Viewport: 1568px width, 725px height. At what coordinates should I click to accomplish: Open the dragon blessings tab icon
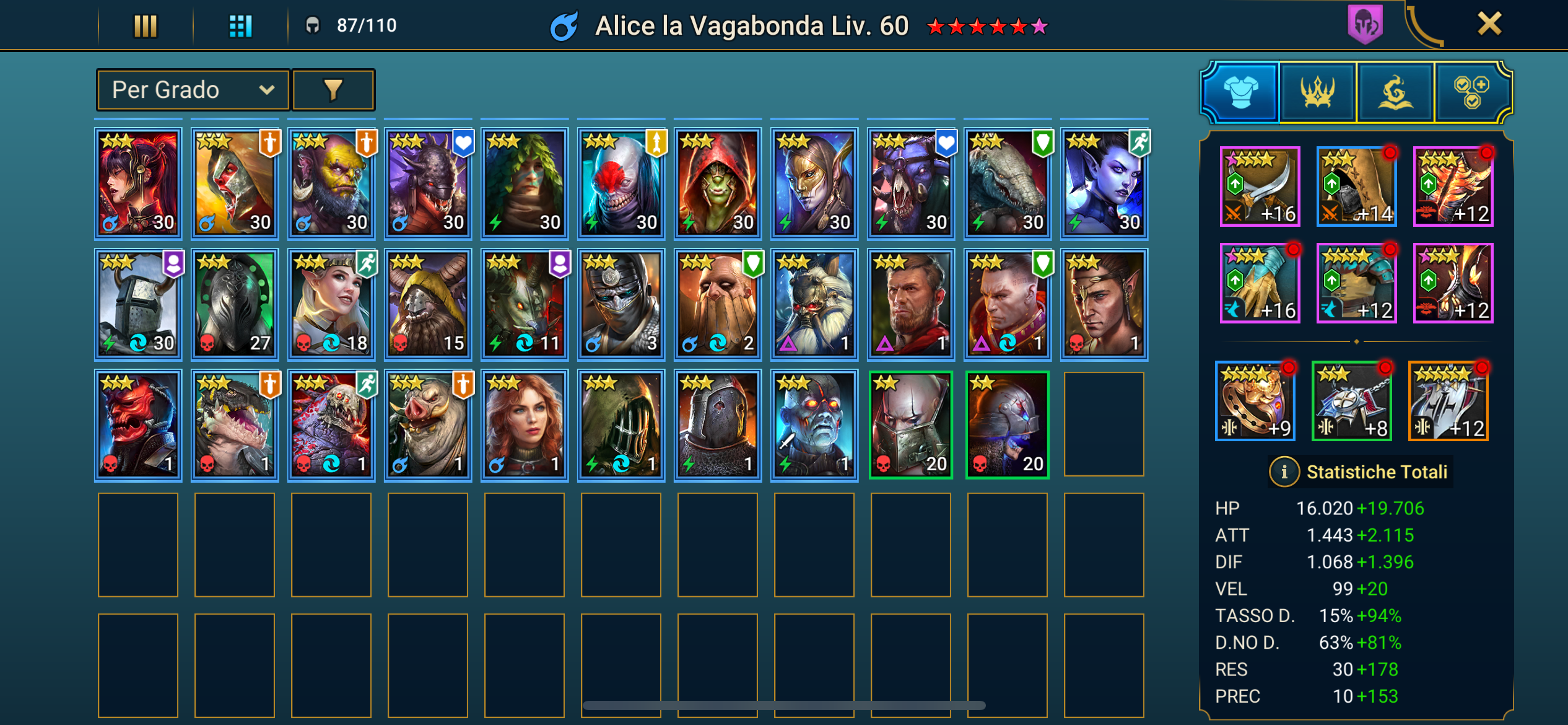coord(1395,93)
